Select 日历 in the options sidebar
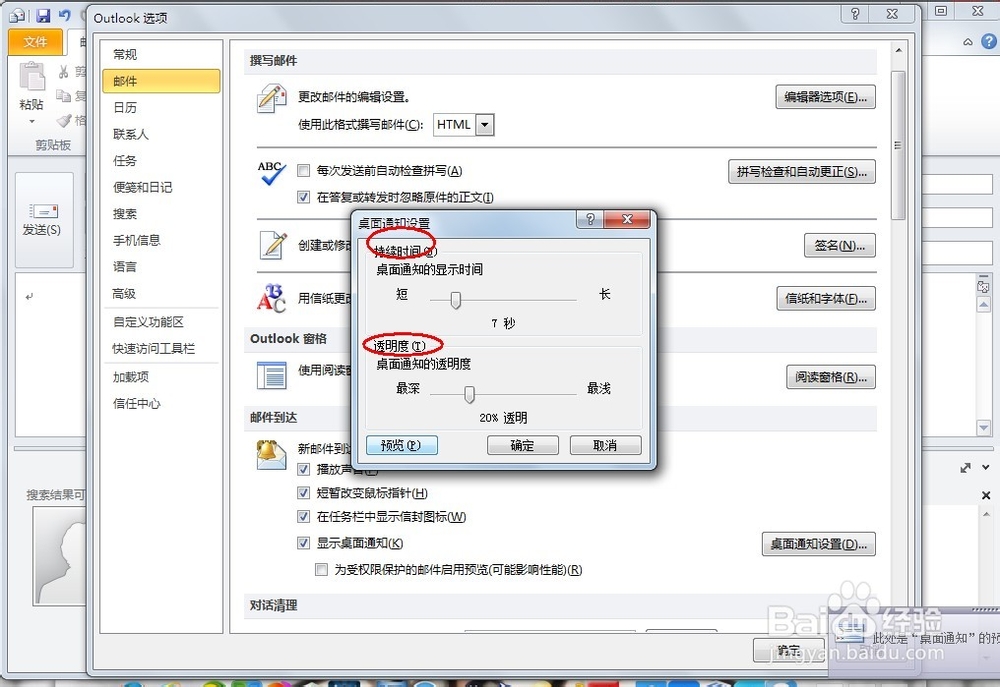 [x=128, y=107]
